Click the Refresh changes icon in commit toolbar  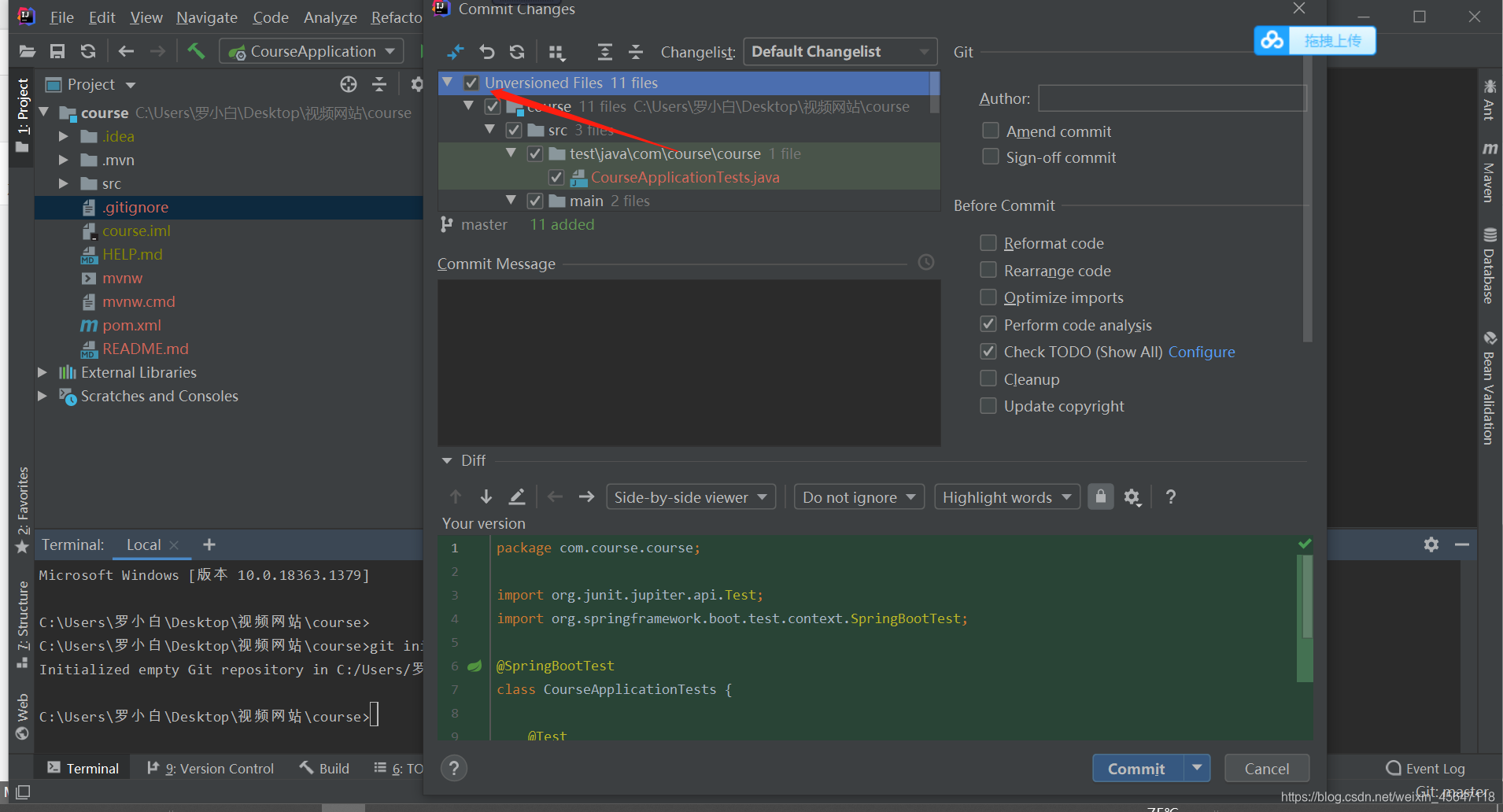tap(517, 52)
